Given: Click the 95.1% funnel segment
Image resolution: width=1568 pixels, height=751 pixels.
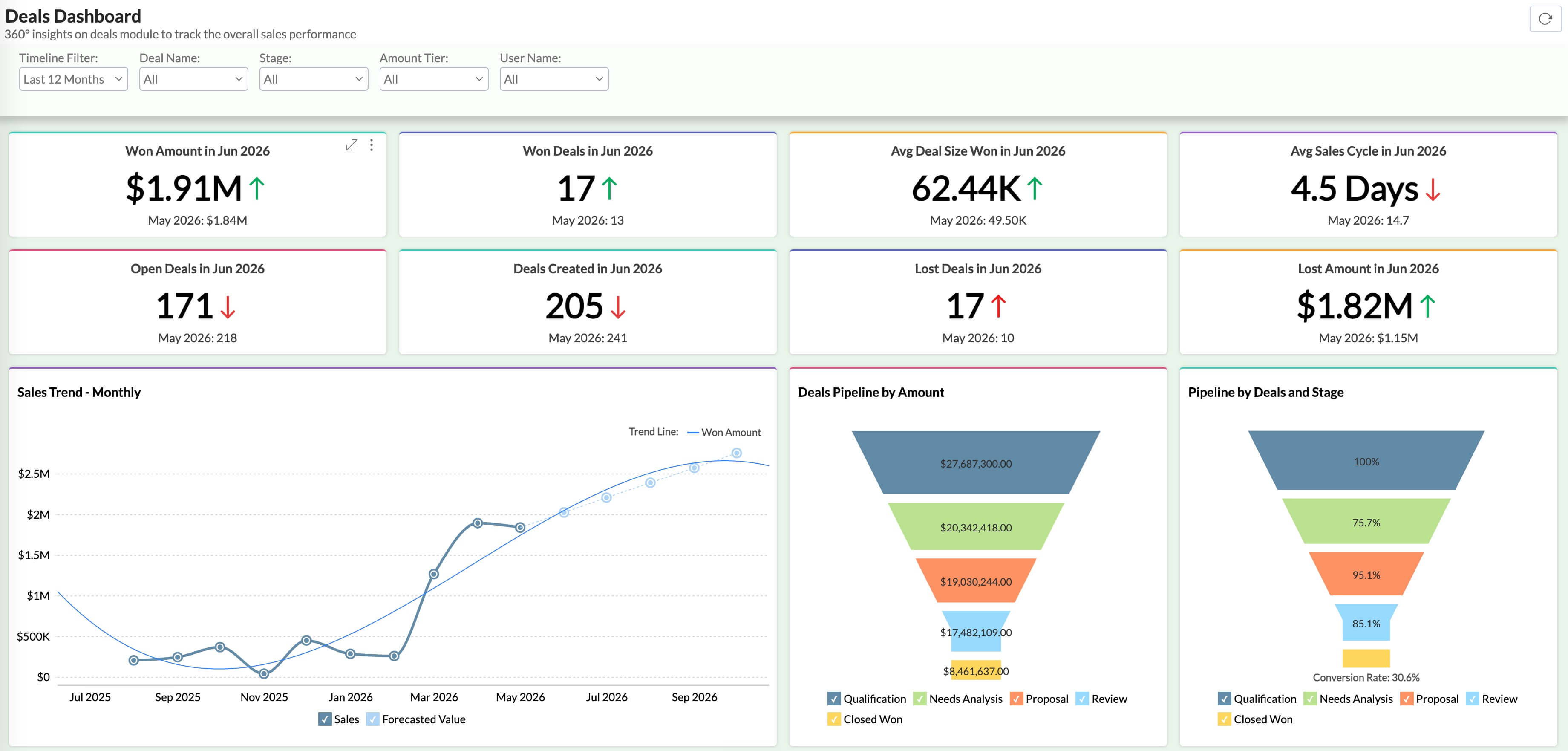Looking at the screenshot, I should coord(1366,574).
